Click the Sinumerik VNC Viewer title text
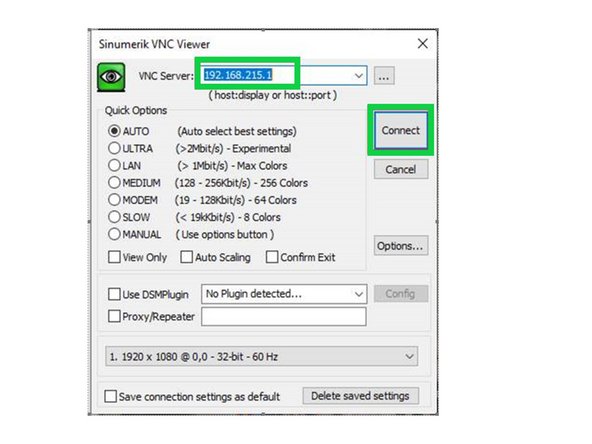The width and height of the screenshot is (592, 444). [154, 44]
